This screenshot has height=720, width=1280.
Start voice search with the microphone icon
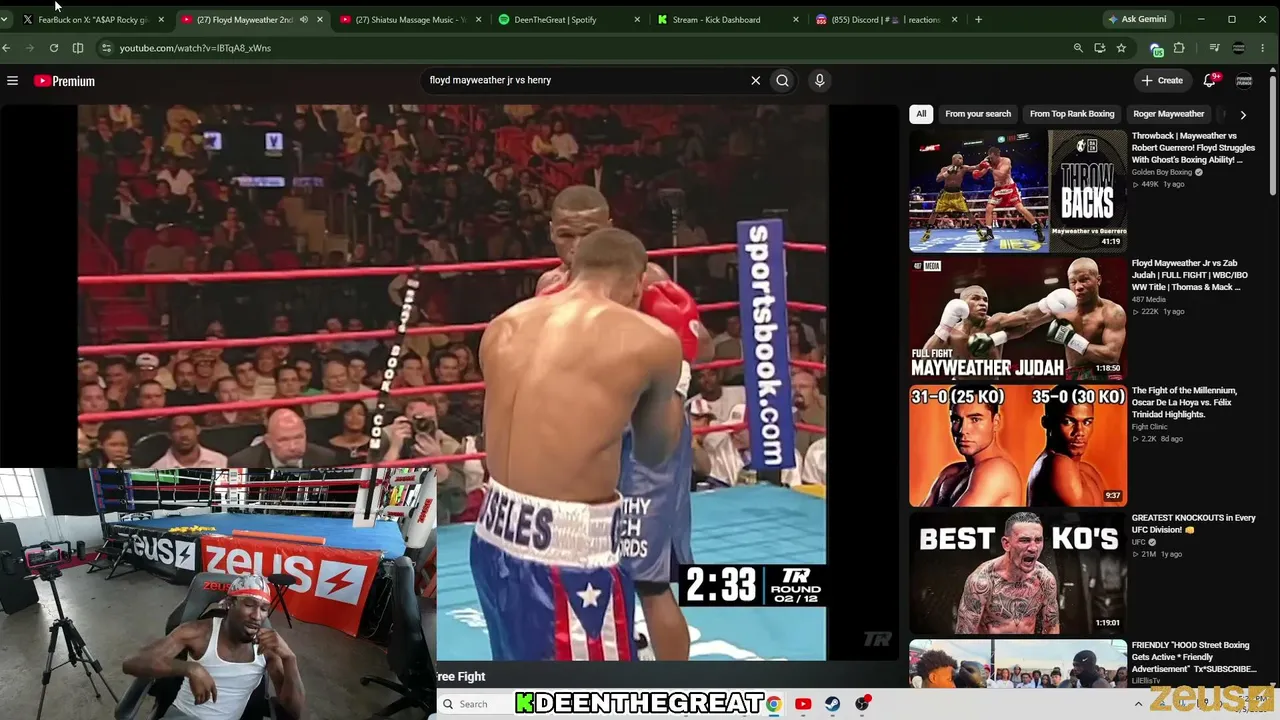click(x=819, y=80)
